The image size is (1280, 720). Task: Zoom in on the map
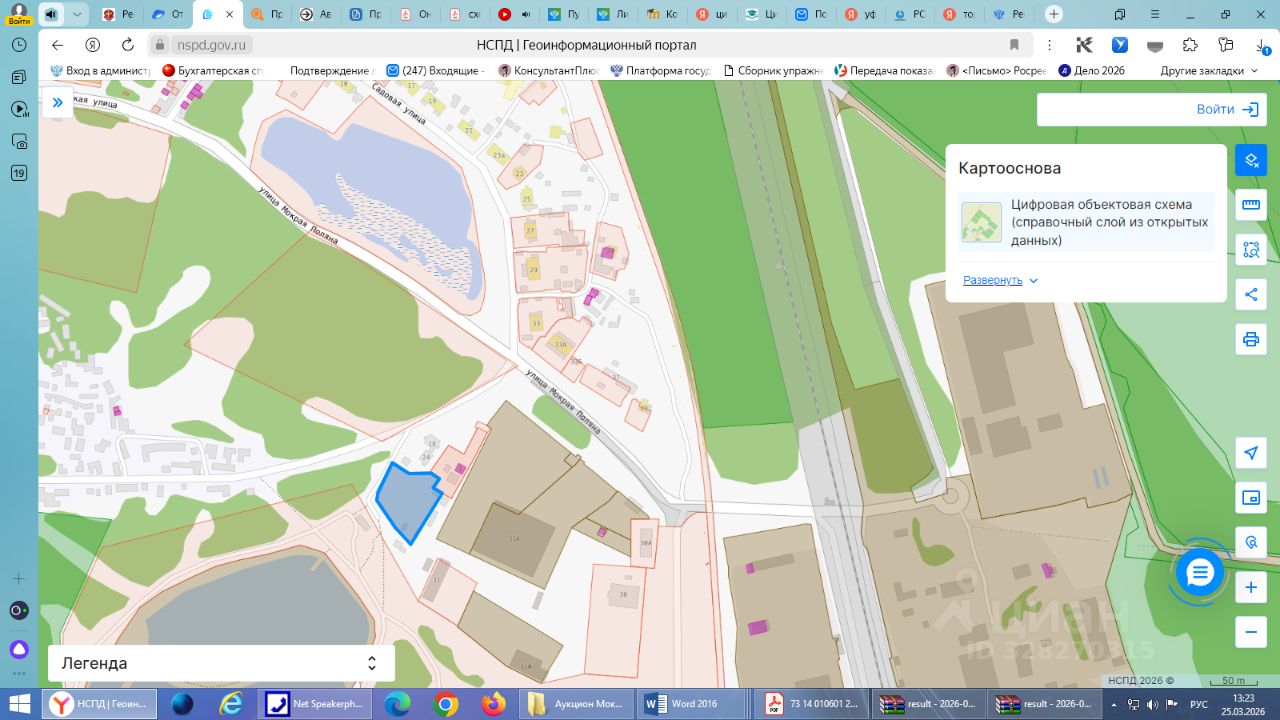point(1251,588)
